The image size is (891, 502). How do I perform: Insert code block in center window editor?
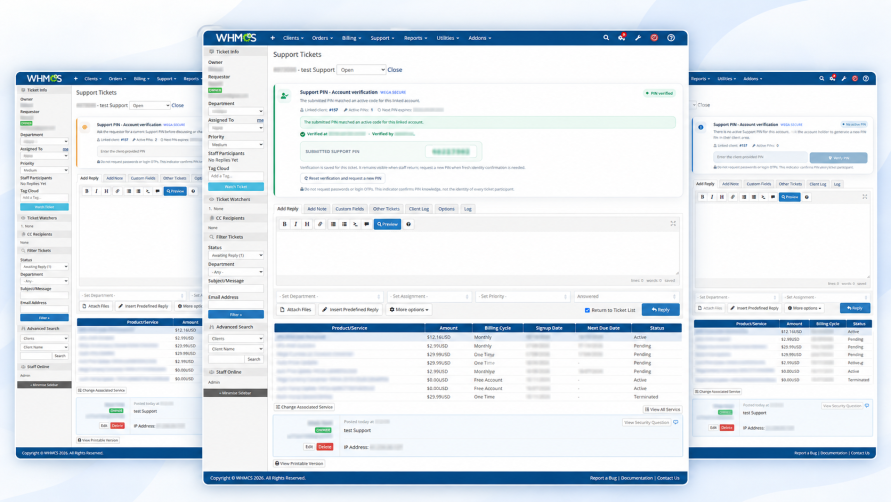(x=356, y=224)
